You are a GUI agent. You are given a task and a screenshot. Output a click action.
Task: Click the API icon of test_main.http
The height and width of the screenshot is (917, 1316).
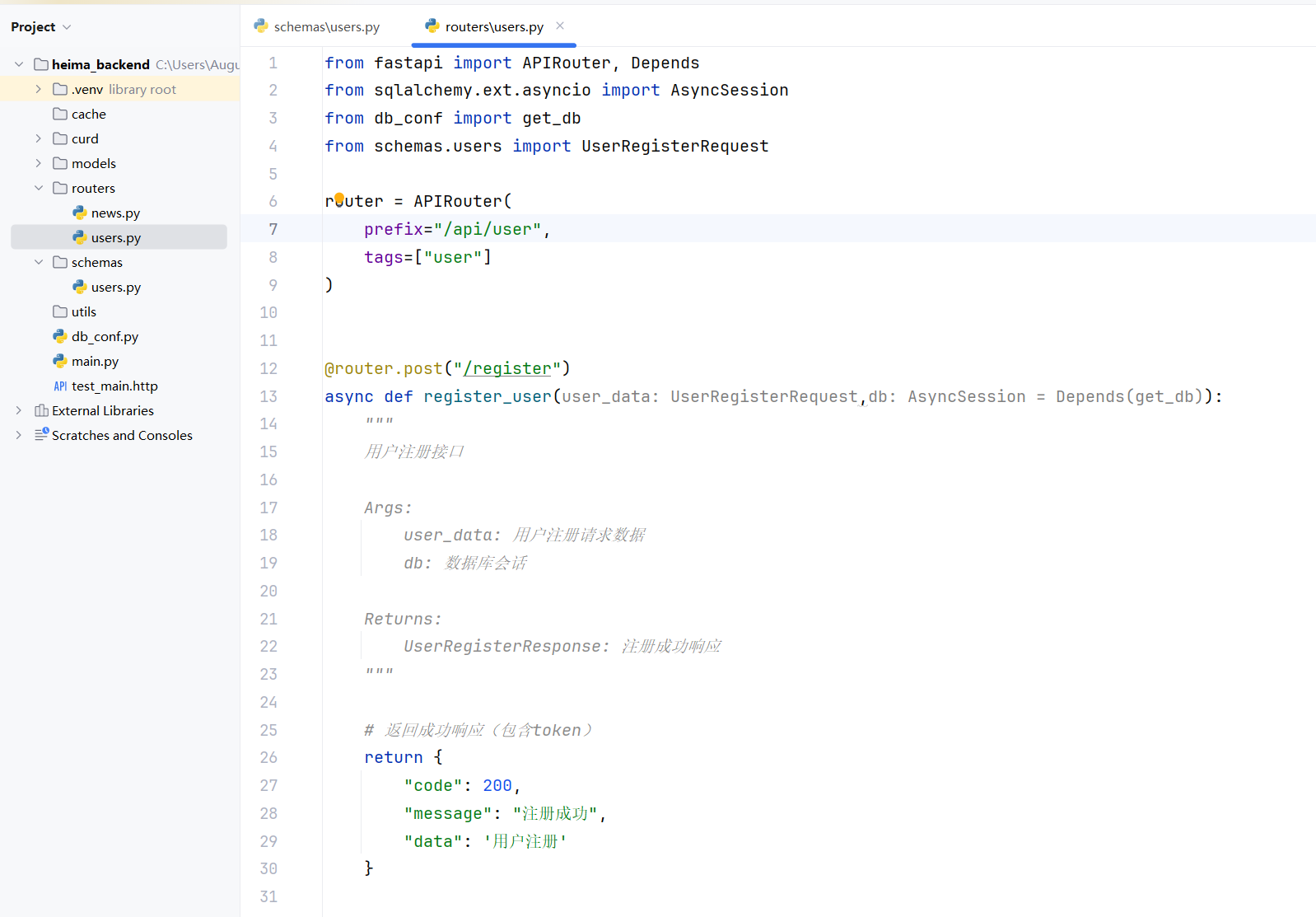[x=60, y=386]
